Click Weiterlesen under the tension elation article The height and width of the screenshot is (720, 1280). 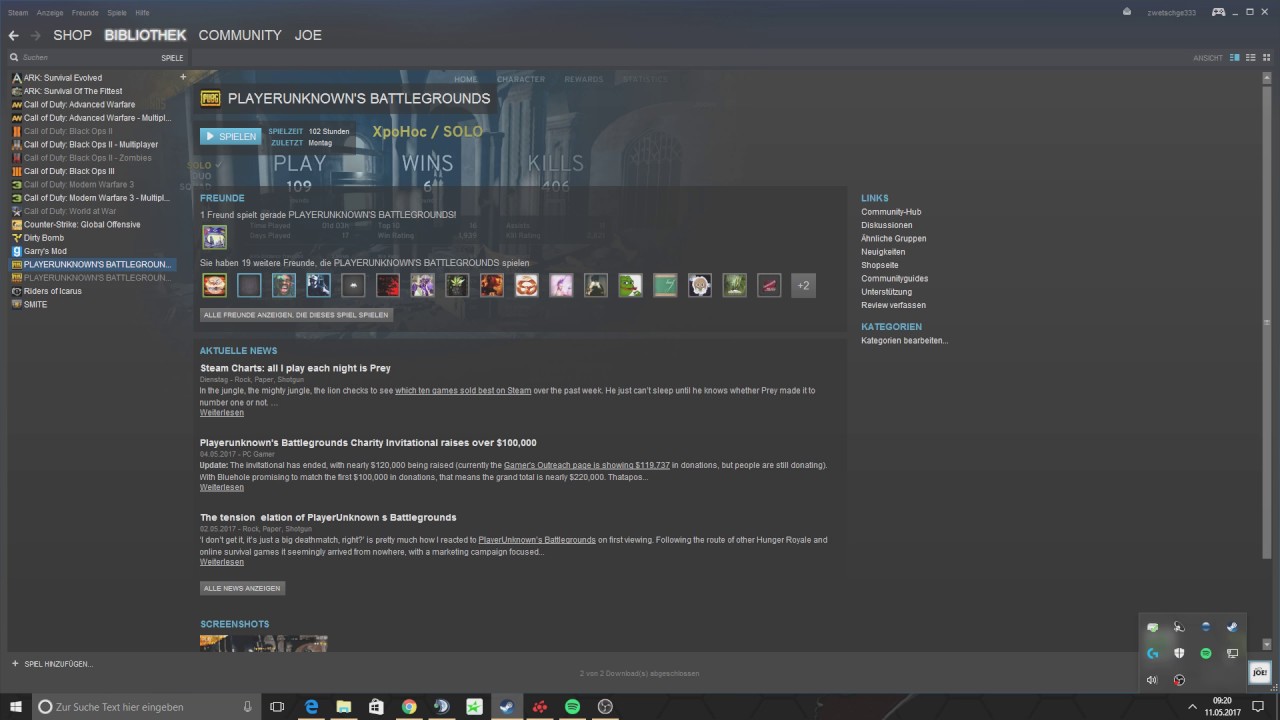[x=222, y=562]
